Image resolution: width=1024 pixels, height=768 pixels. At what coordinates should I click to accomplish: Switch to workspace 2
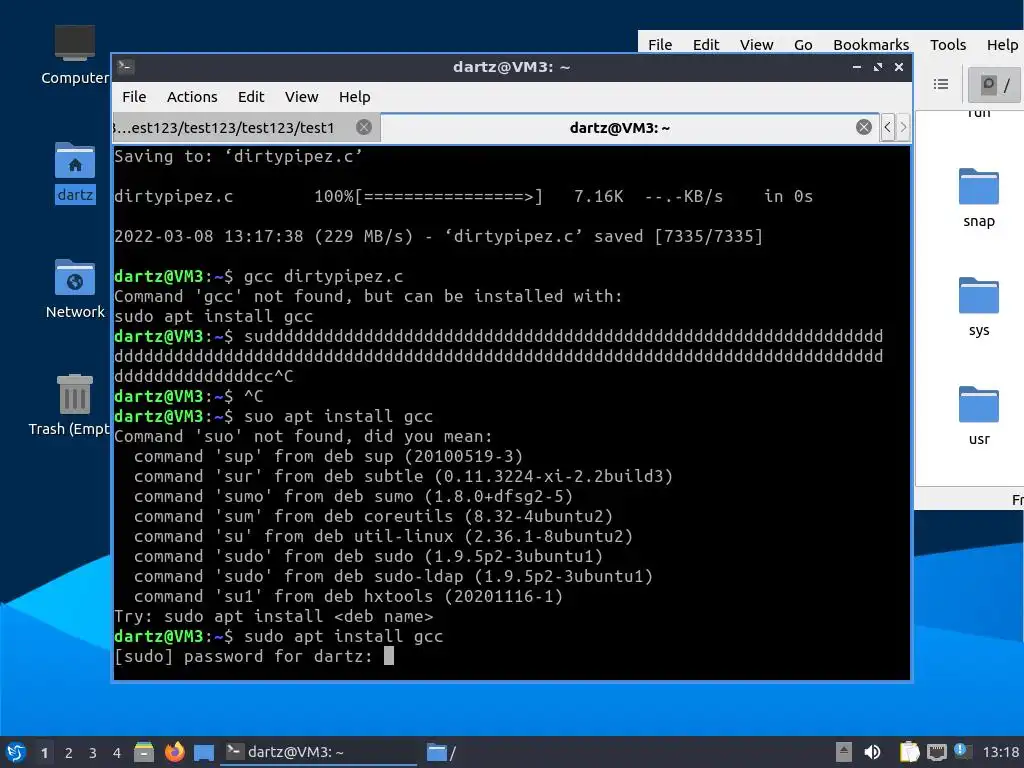coord(68,753)
